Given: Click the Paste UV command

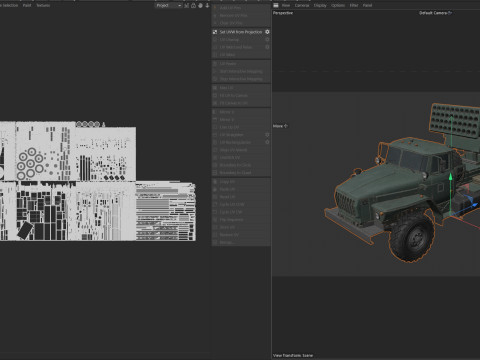Looking at the screenshot, I should point(241,189).
